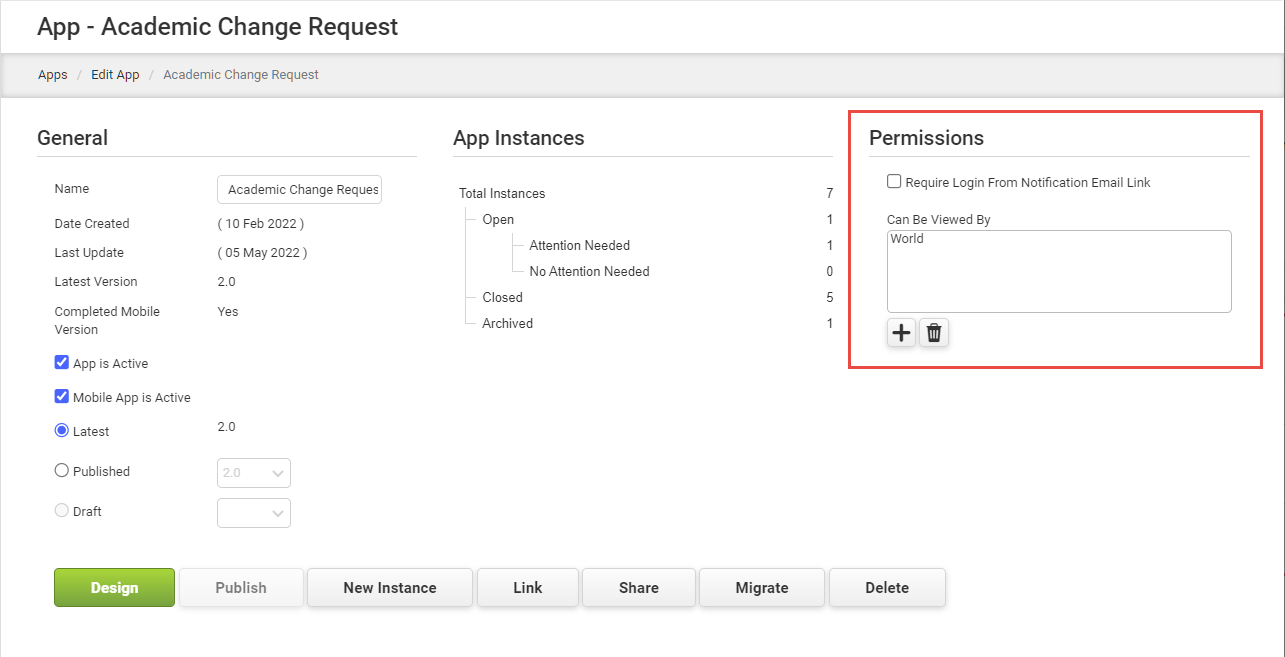Image resolution: width=1285 pixels, height=657 pixels.
Task: Select World in the Can Be Viewed By list
Action: tap(908, 239)
